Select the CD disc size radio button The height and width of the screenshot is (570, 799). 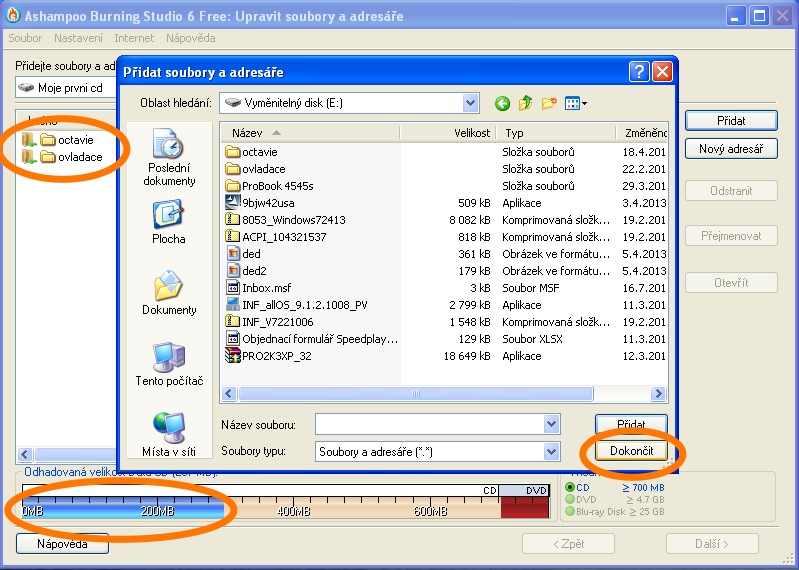(571, 487)
